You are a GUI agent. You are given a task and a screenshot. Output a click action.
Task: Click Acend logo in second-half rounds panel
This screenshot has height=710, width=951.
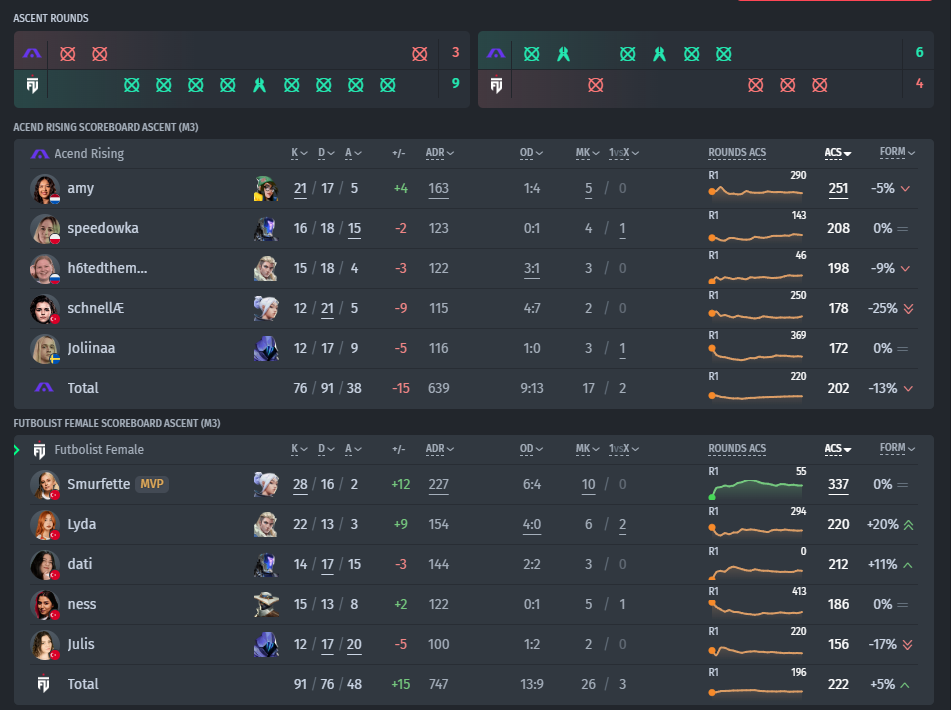pyautogui.click(x=496, y=53)
